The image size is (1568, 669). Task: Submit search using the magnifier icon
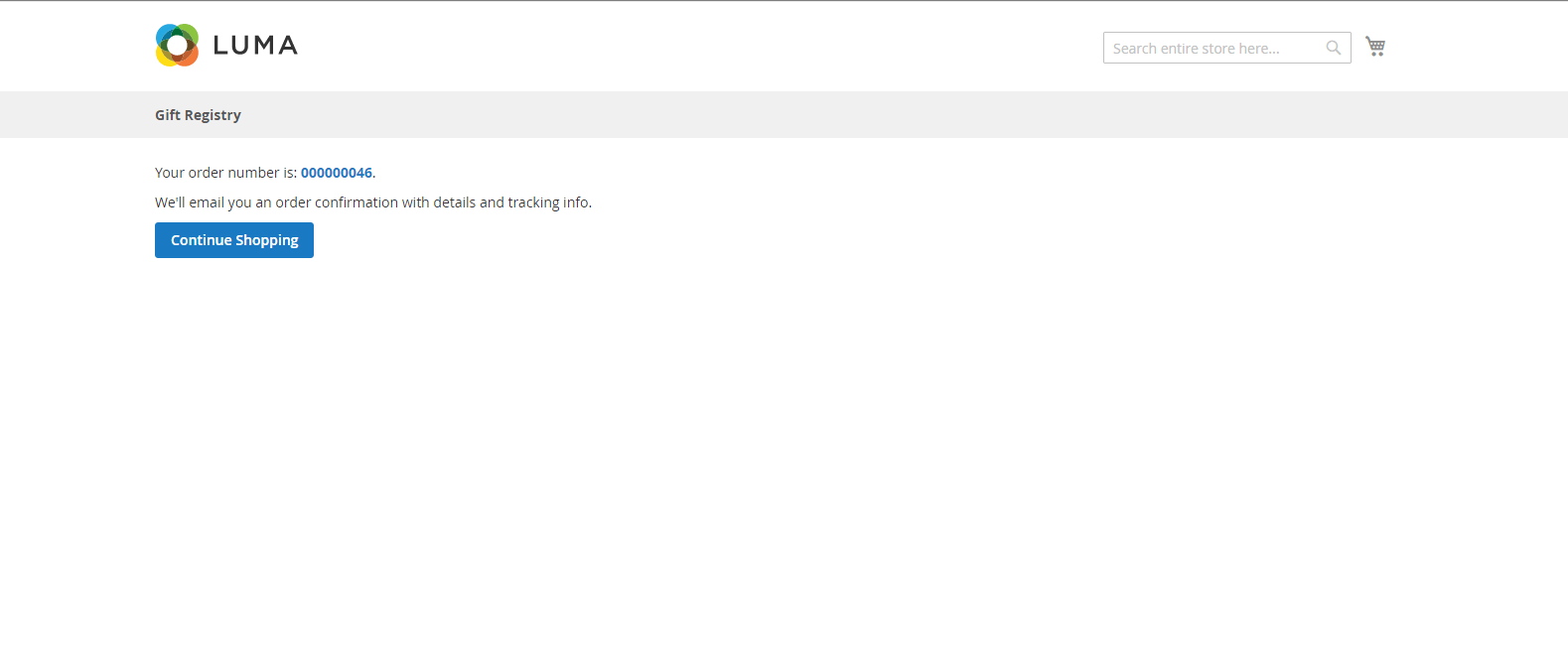(1334, 48)
